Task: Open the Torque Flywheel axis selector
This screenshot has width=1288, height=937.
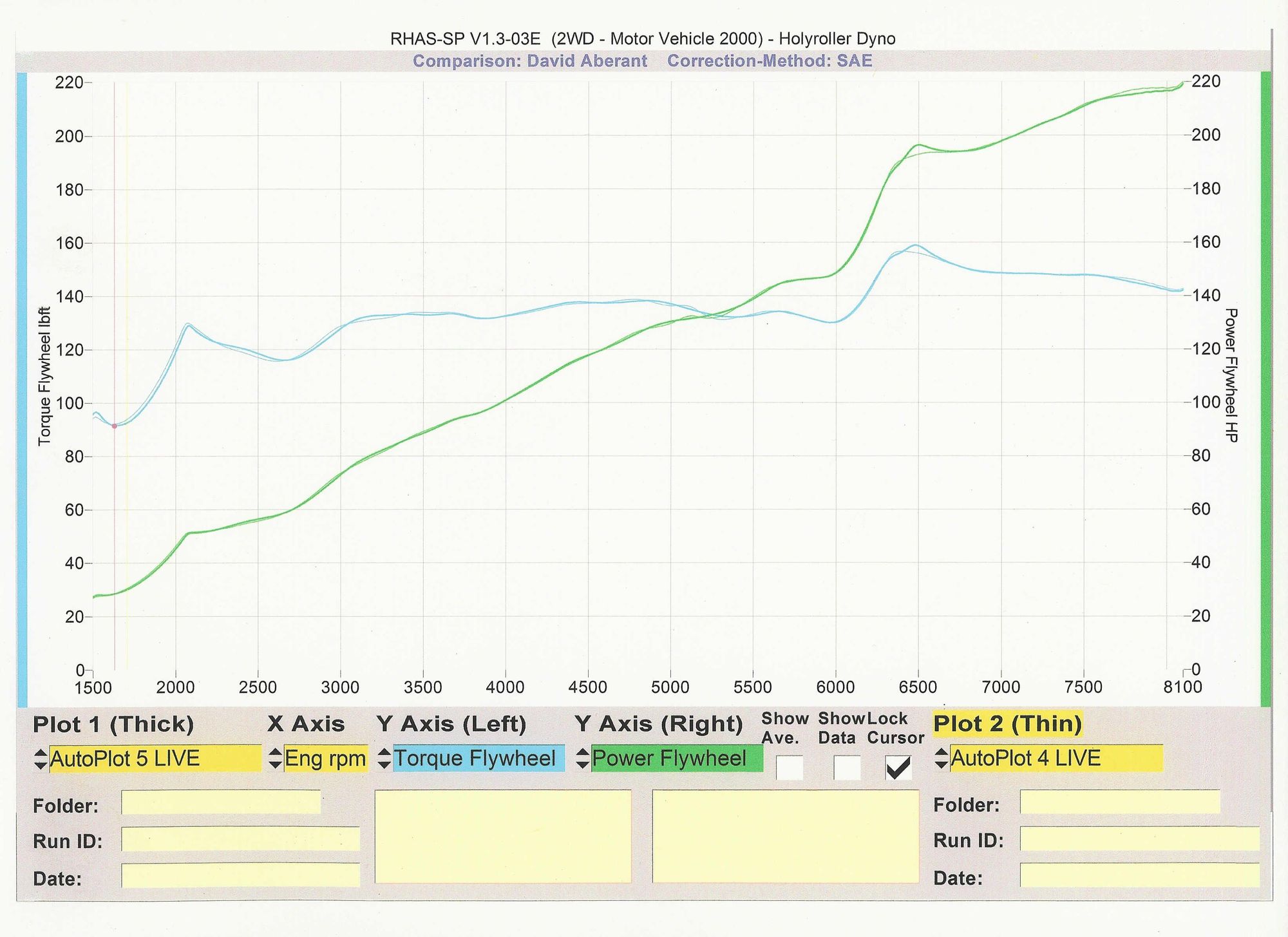Action: (478, 758)
